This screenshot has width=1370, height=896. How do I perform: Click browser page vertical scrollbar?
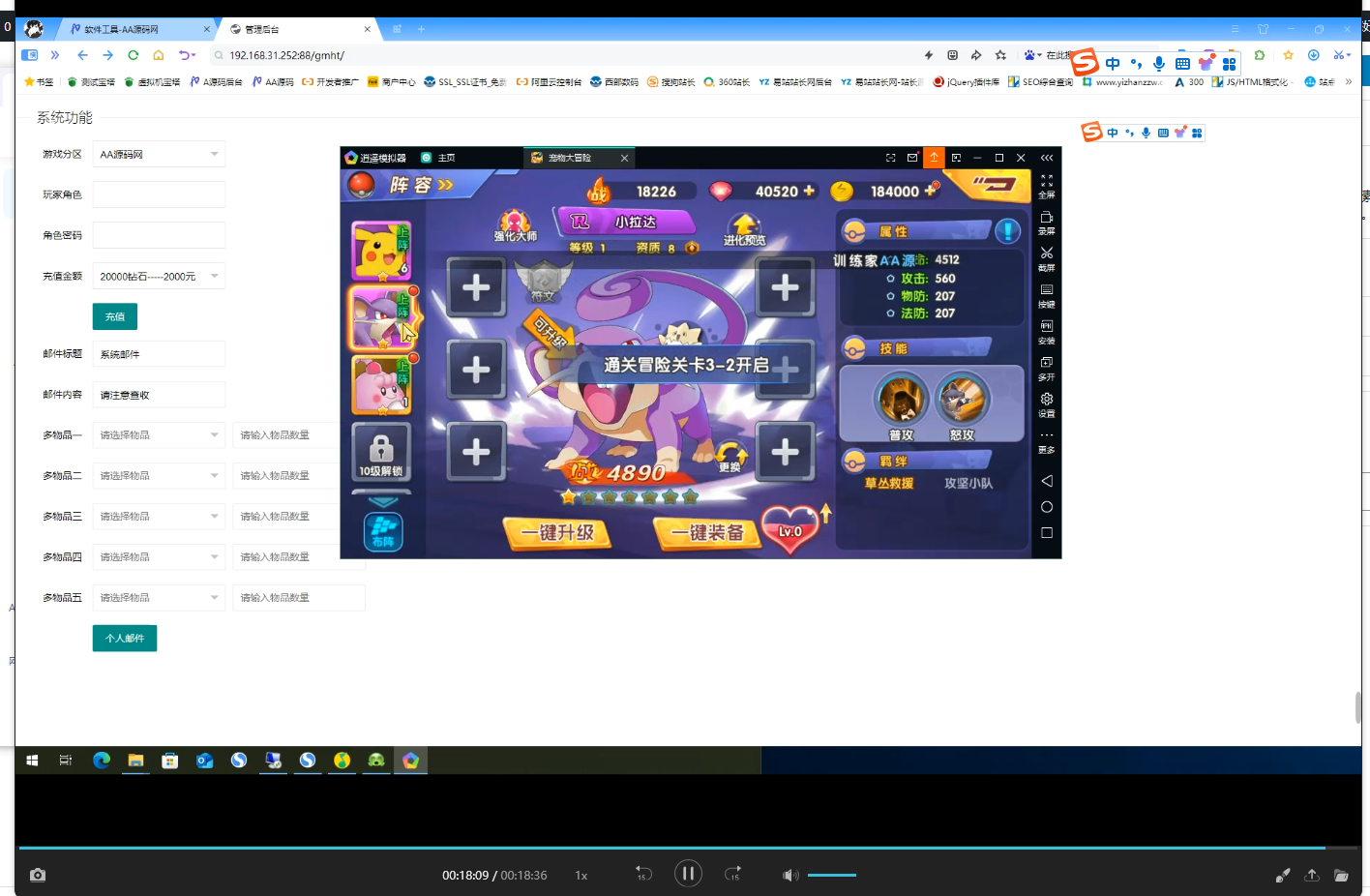click(x=1357, y=708)
